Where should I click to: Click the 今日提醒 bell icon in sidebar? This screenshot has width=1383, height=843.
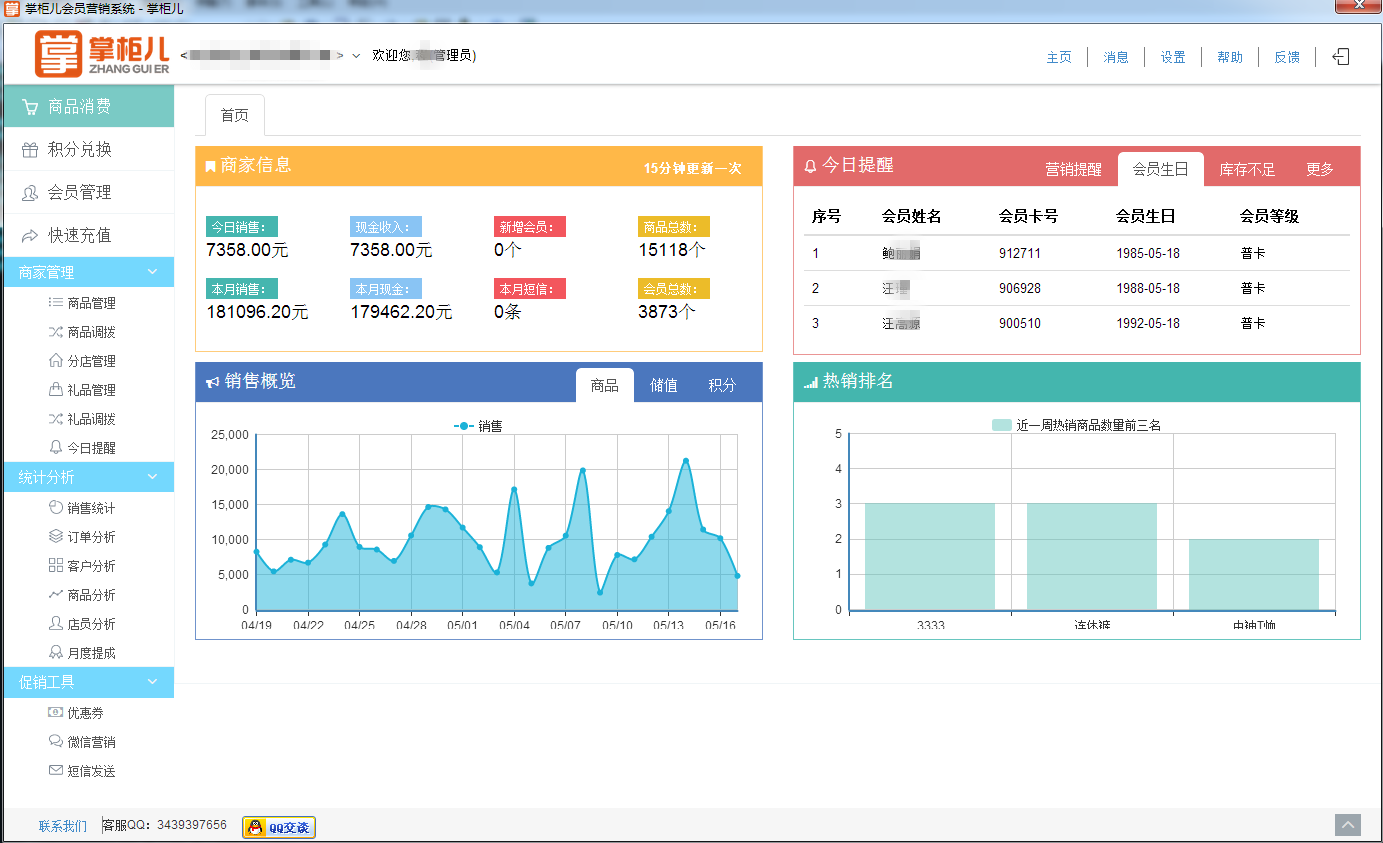[x=55, y=447]
